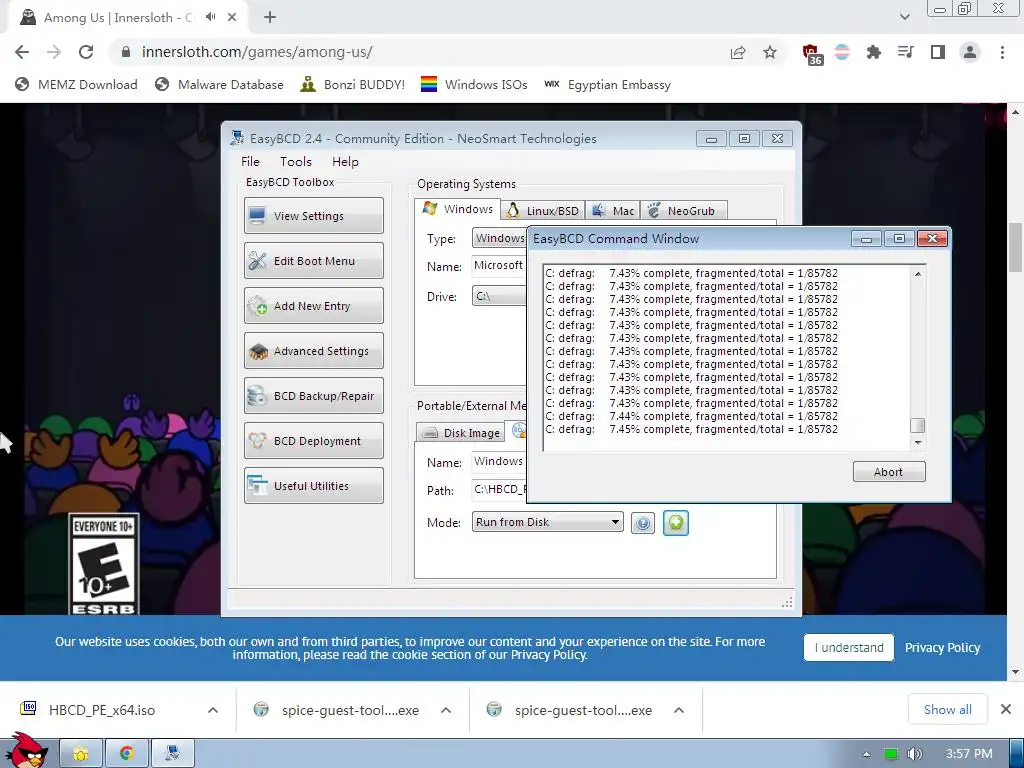Reload the Innersloth page
Screen dimensions: 1024x768
tap(86, 52)
